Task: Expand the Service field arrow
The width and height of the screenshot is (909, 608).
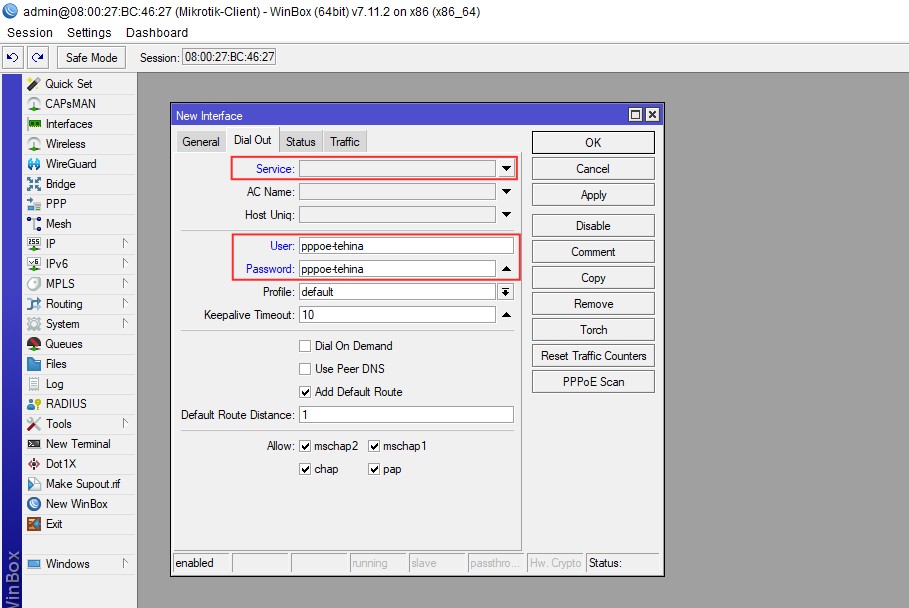Action: click(x=506, y=169)
